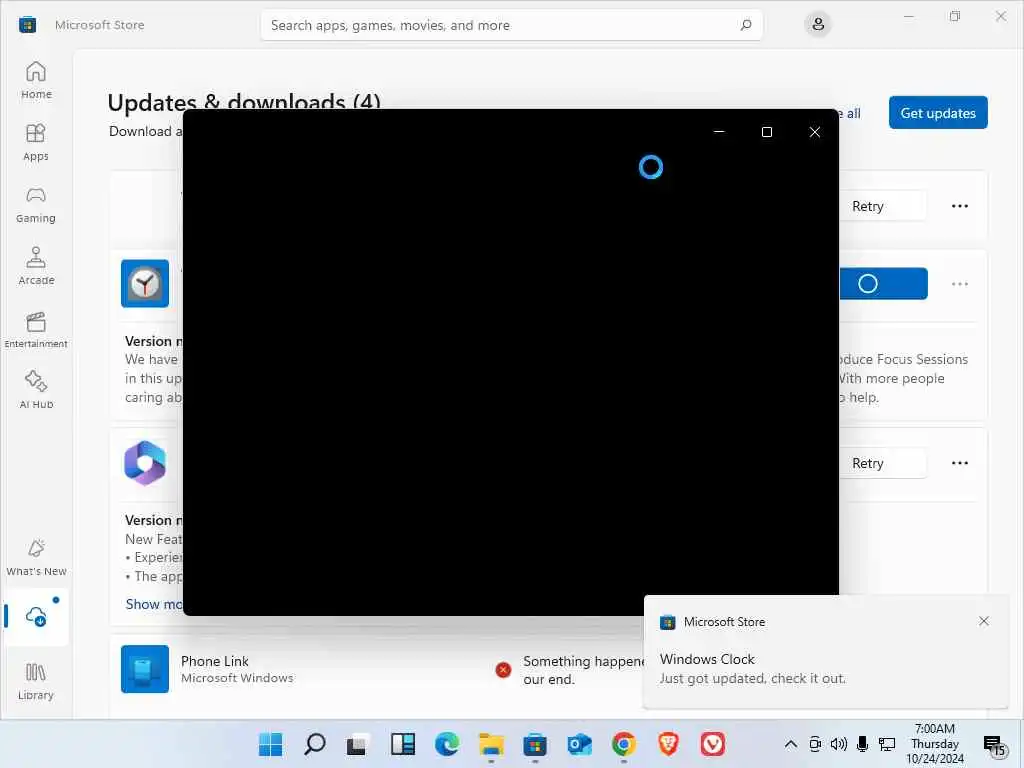1024x768 pixels.
Task: Open the user profile account icon
Action: [818, 25]
